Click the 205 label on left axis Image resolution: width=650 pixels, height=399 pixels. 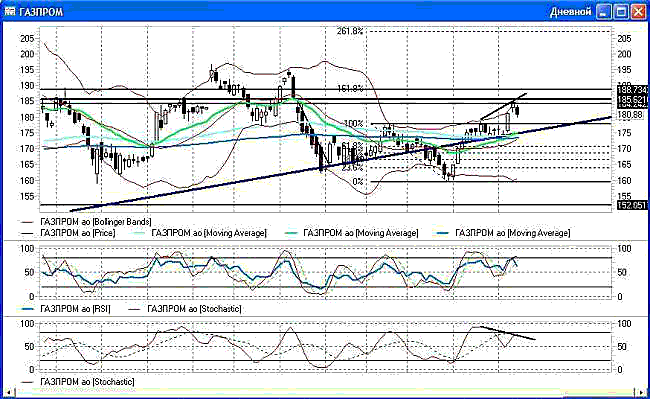[x=27, y=39]
